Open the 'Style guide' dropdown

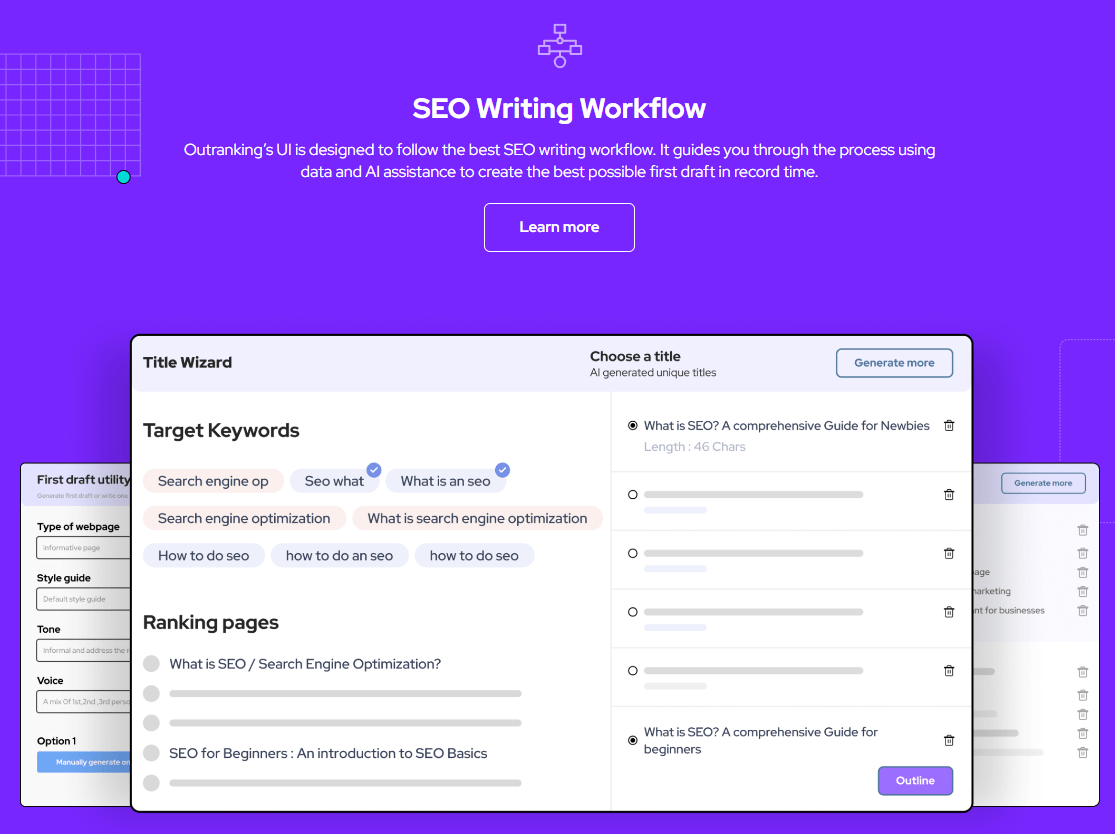84,599
